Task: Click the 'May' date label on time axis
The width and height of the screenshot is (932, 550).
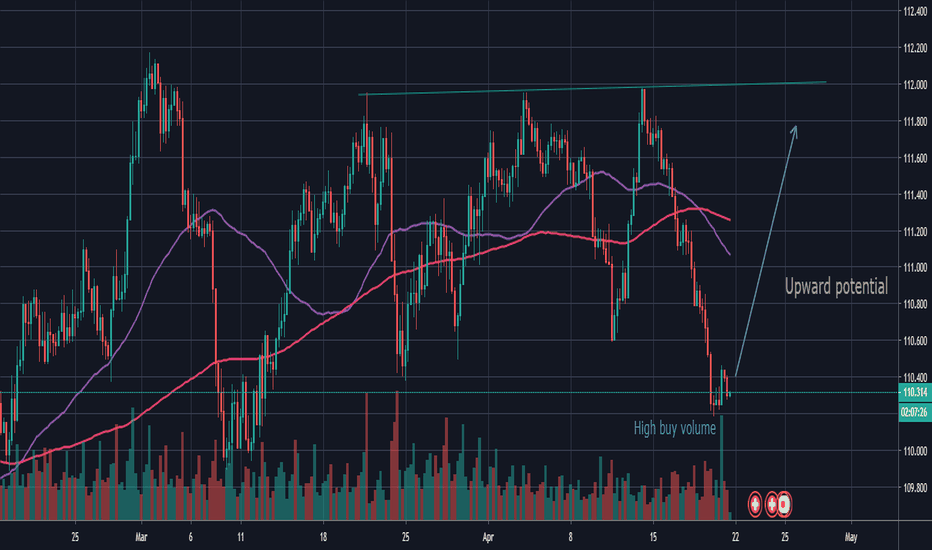Action: coord(851,537)
